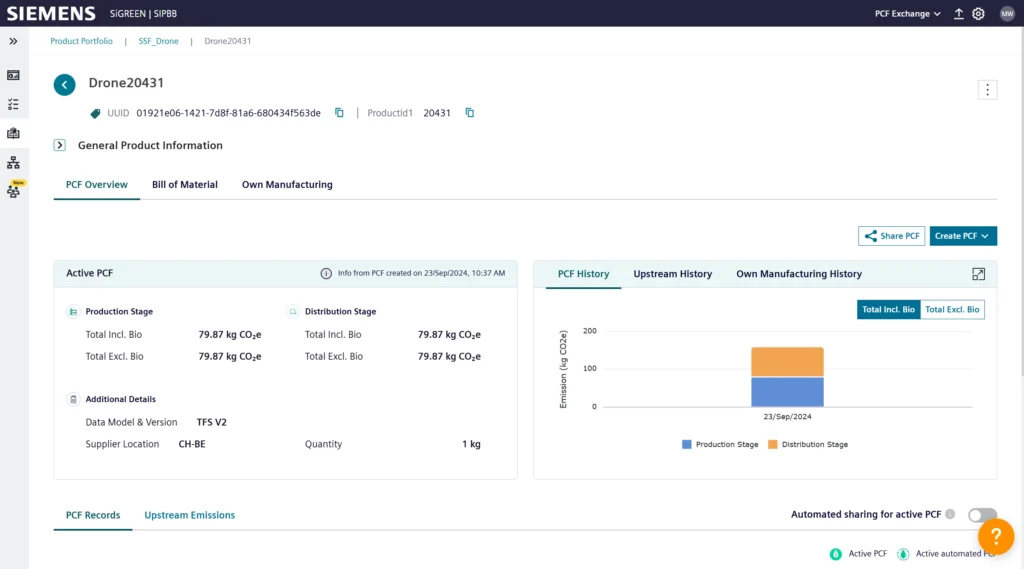Open the orange help question mark

pyautogui.click(x=995, y=537)
